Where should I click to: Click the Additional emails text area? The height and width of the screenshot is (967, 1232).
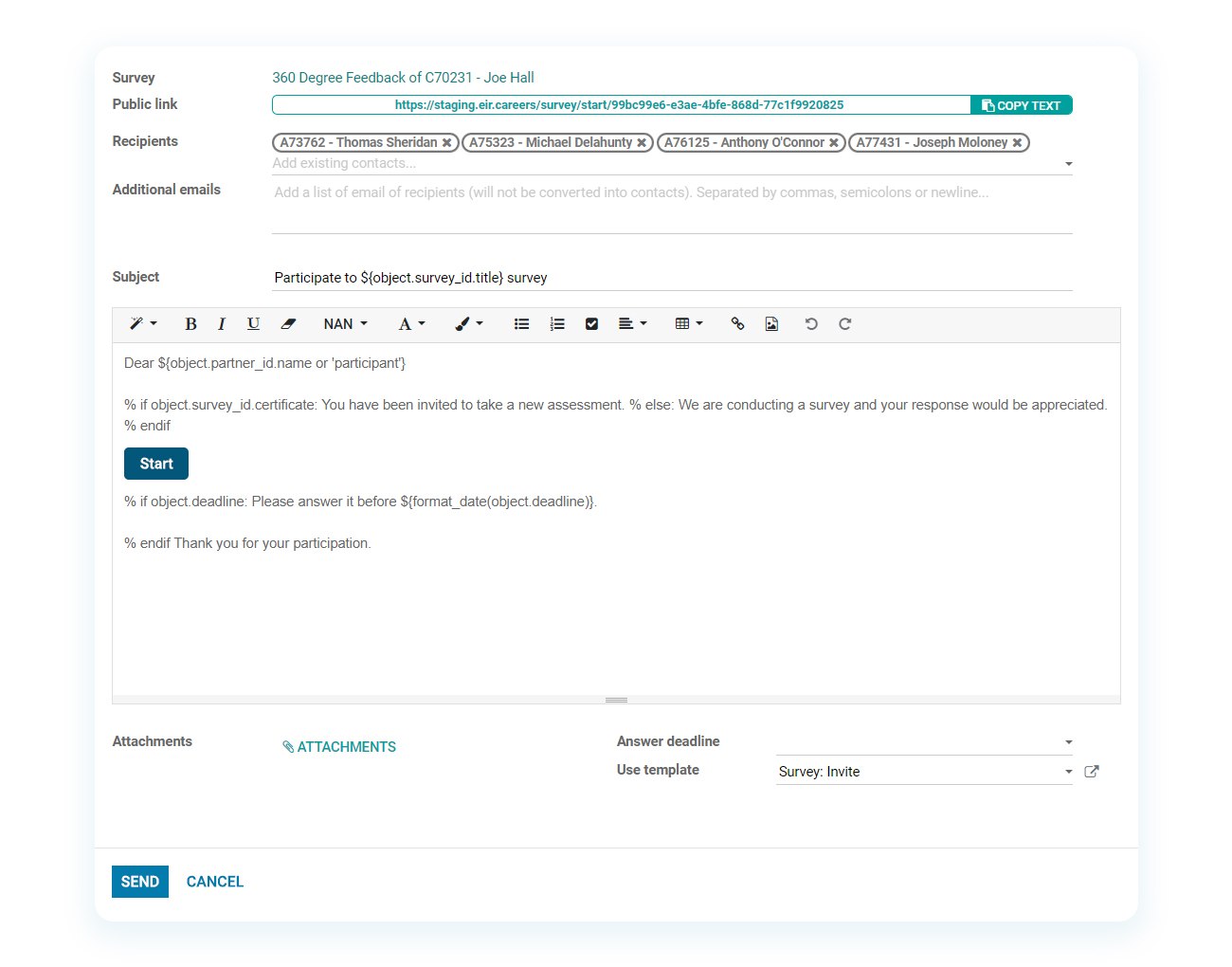coord(672,207)
